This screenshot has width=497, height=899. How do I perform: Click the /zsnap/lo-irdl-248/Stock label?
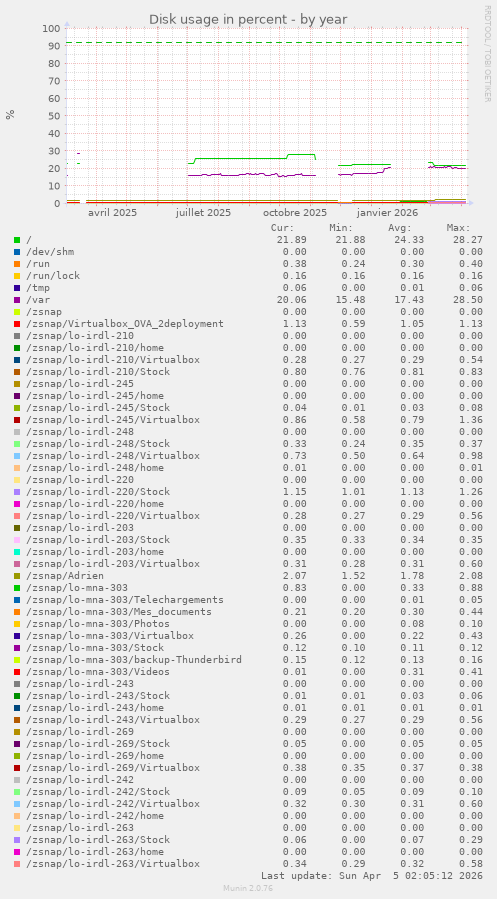(x=98, y=444)
